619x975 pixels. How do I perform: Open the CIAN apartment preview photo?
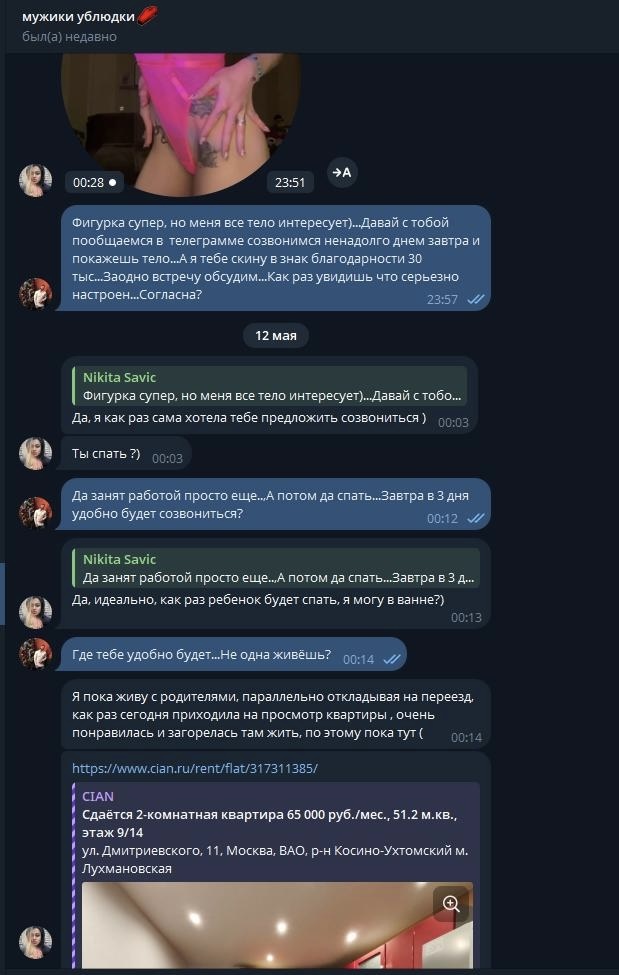point(277,925)
